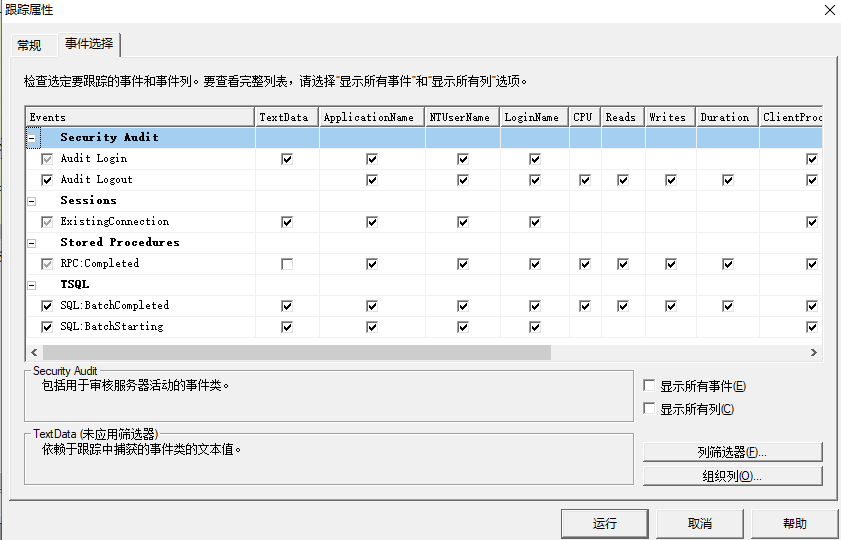Uncheck NTUserName for SQL:BatchCompleted
The width and height of the screenshot is (841, 540).
coord(463,306)
